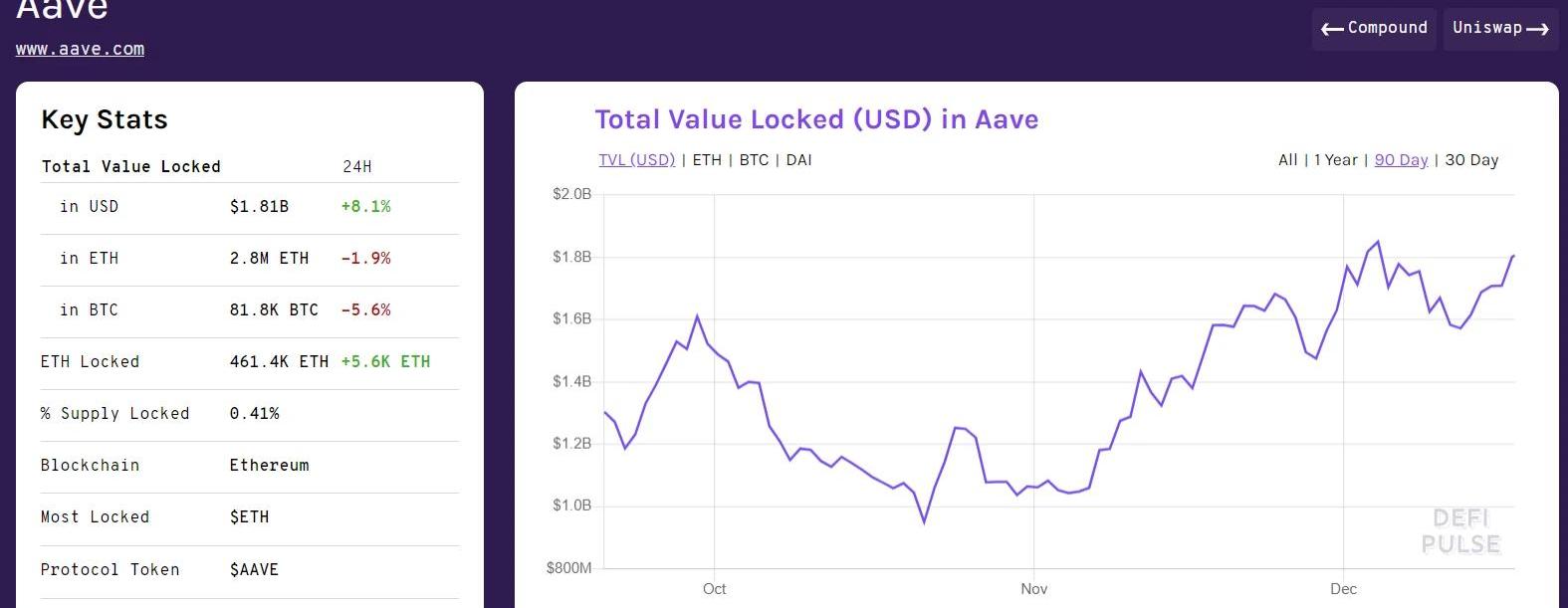The width and height of the screenshot is (1568, 608).
Task: Show the All time range
Action: (x=1287, y=160)
